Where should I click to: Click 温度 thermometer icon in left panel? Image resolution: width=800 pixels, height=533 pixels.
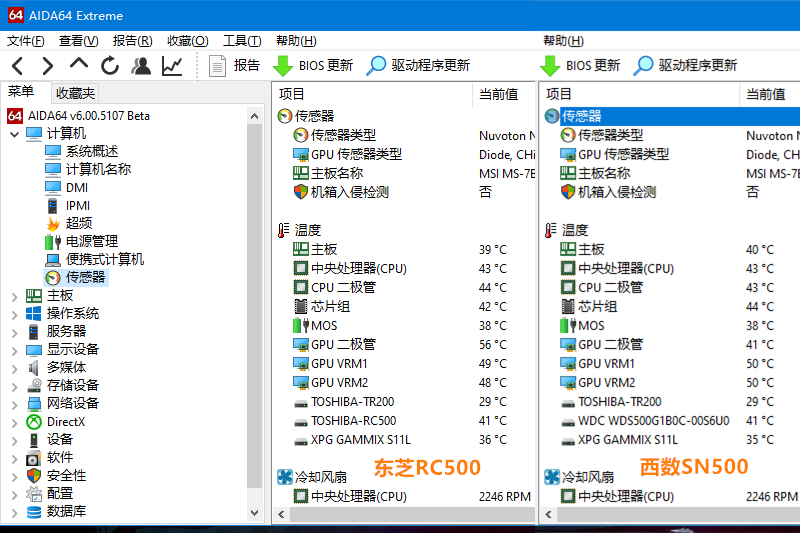pos(284,231)
